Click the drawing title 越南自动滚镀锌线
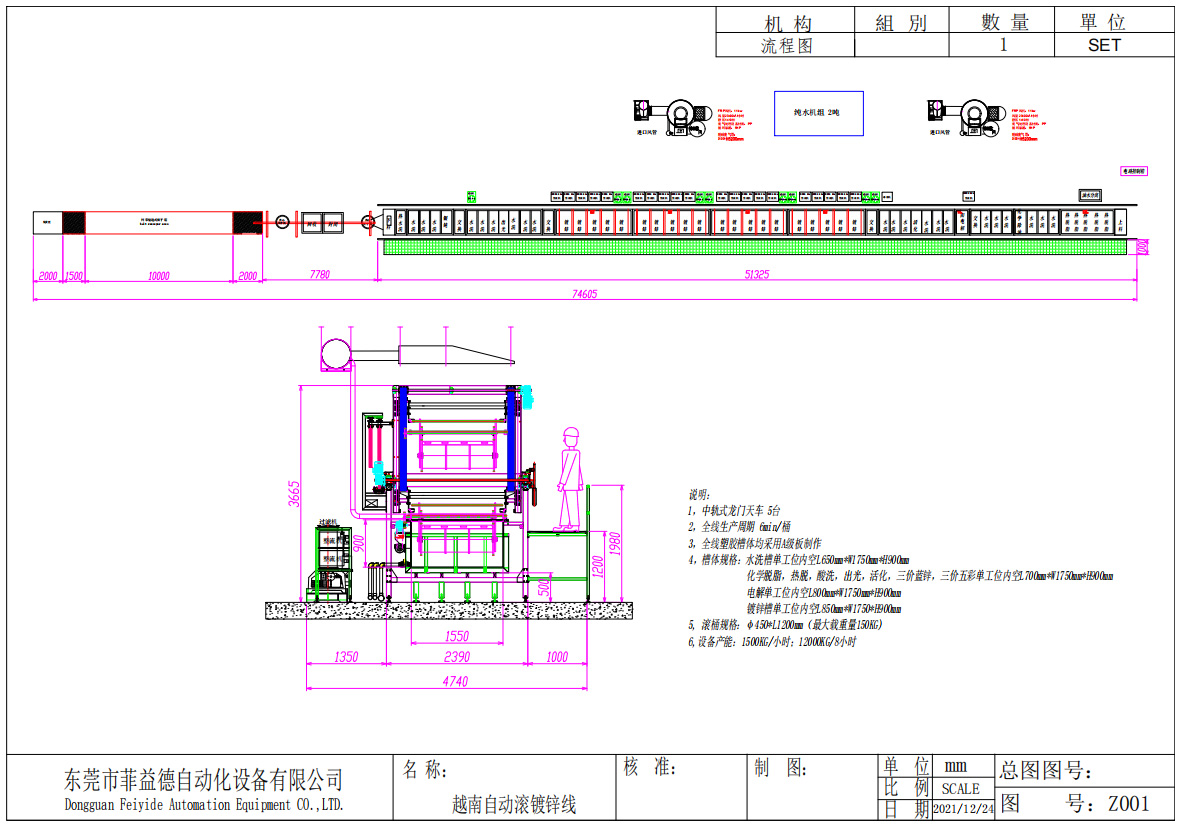1180x825 pixels. (x=514, y=804)
